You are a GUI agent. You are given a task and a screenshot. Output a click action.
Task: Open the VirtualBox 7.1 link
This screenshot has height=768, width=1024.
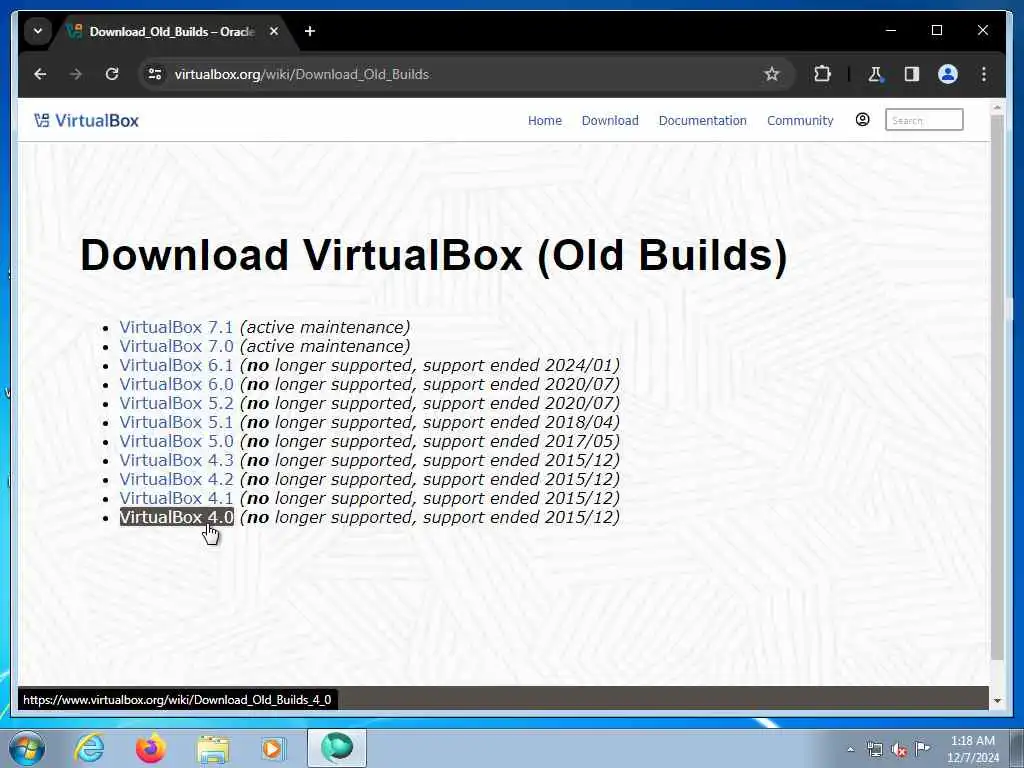coord(176,327)
